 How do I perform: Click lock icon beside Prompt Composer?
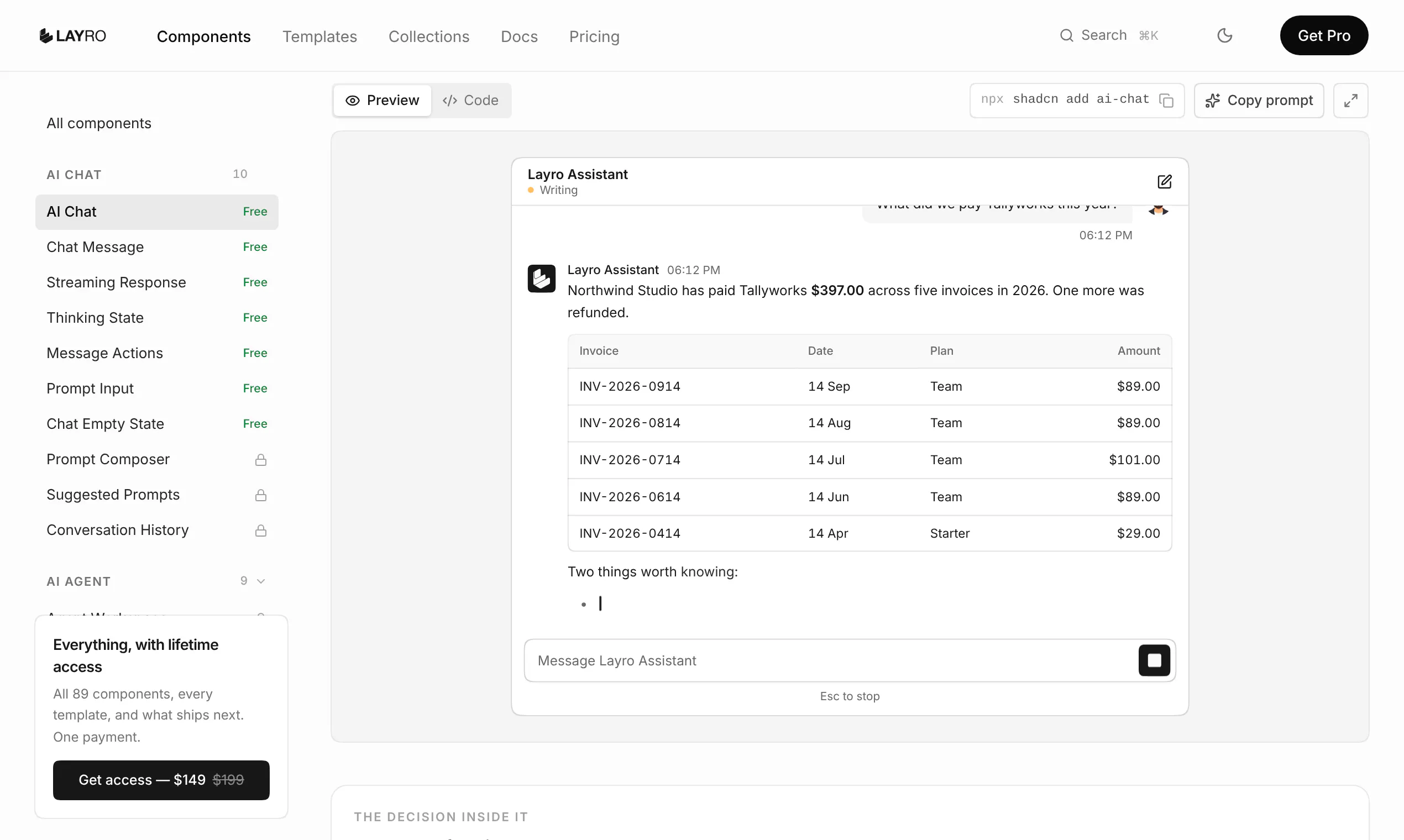[260, 460]
